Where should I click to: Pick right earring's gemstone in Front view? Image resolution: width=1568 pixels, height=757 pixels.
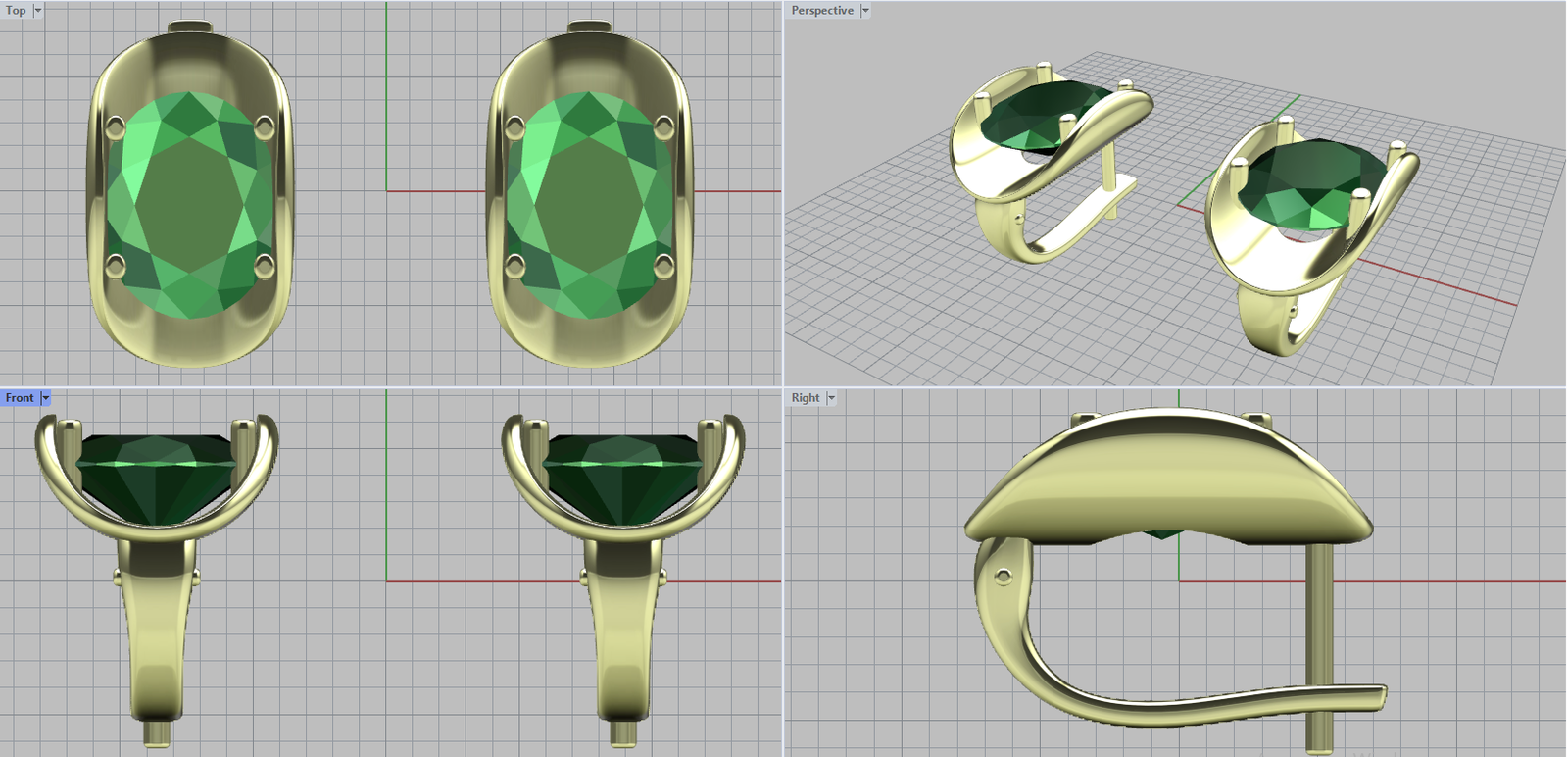click(623, 476)
